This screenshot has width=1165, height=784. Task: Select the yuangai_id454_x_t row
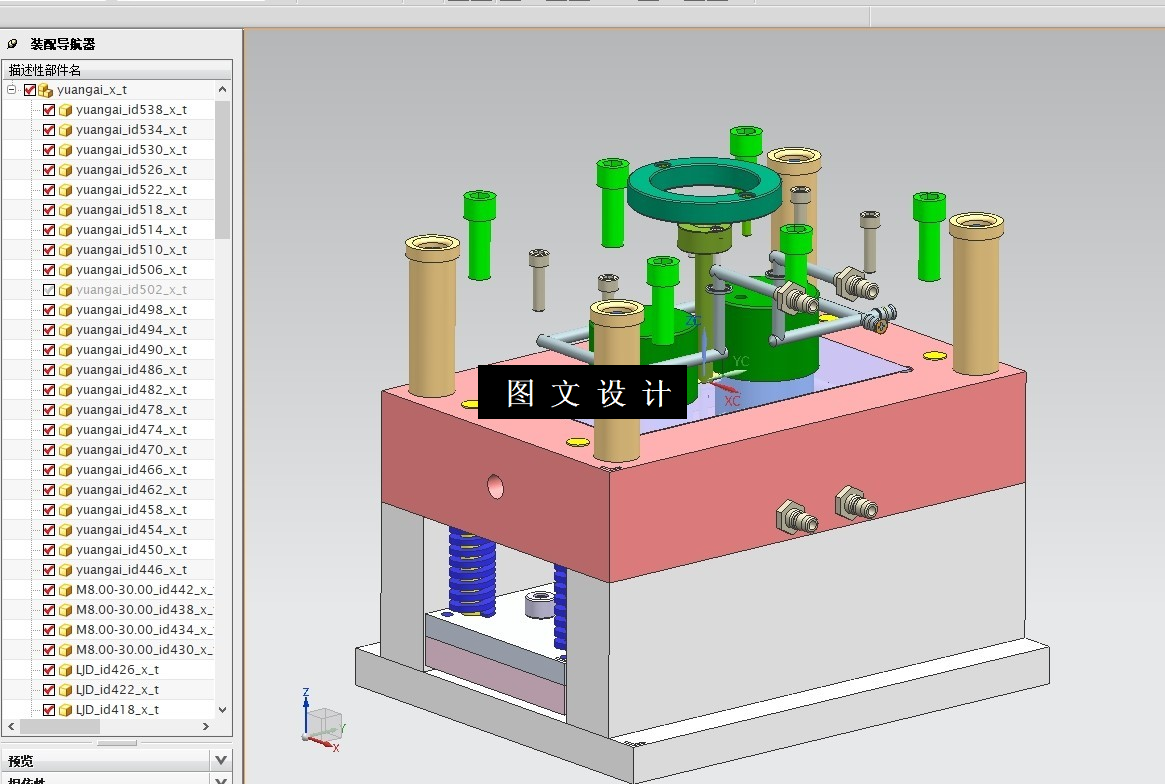pyautogui.click(x=108, y=530)
